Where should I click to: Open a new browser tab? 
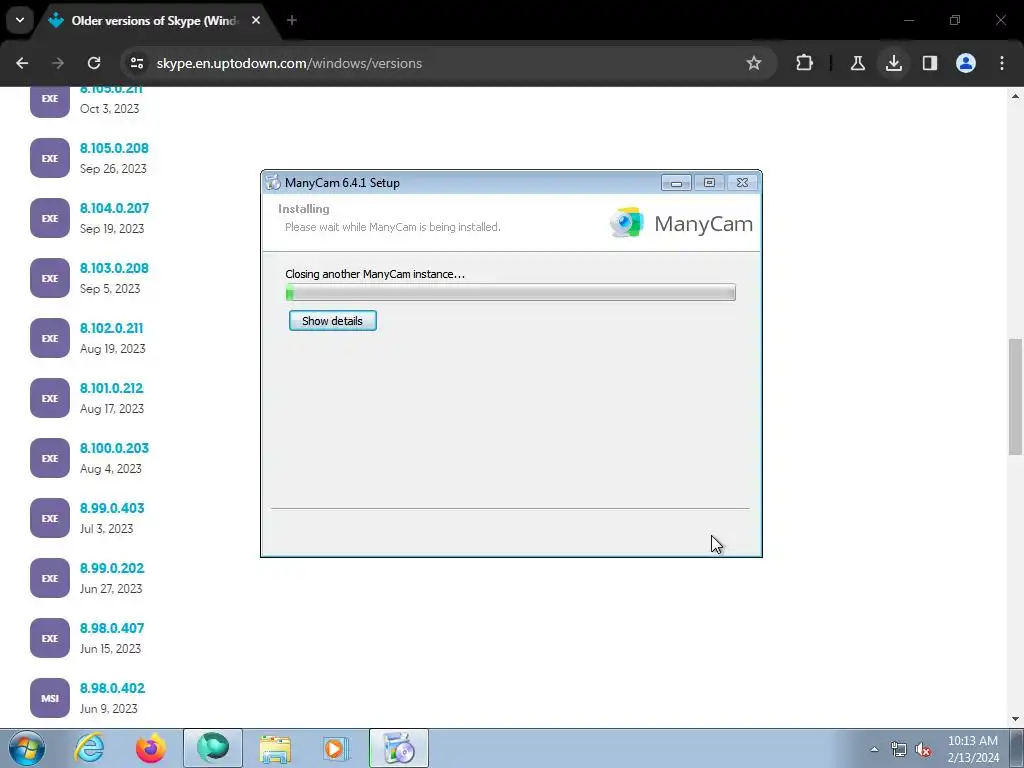292,20
